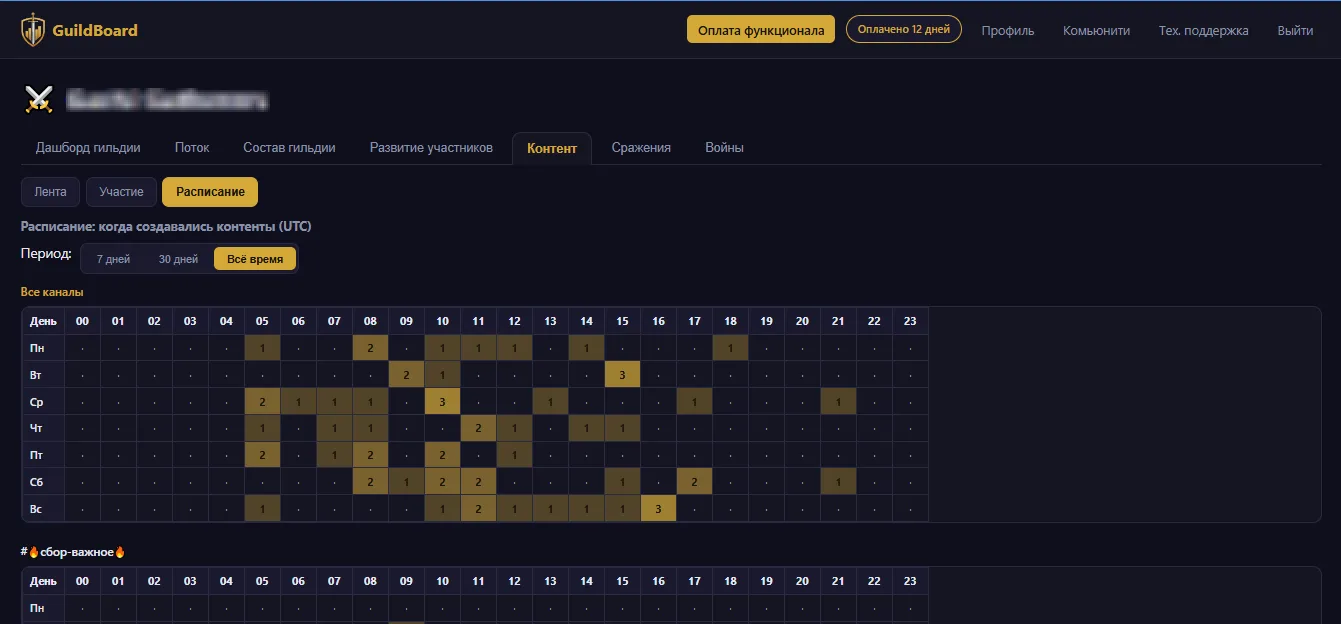The image size is (1341, 624).
Task: Click the Сб row hour 08 cell
Action: tap(370, 482)
